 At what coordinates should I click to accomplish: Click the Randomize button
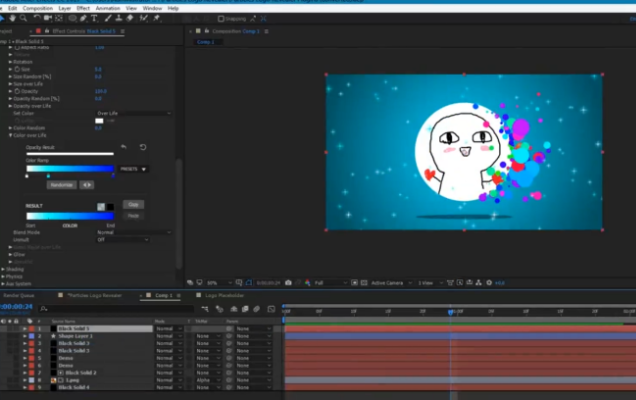coord(61,185)
